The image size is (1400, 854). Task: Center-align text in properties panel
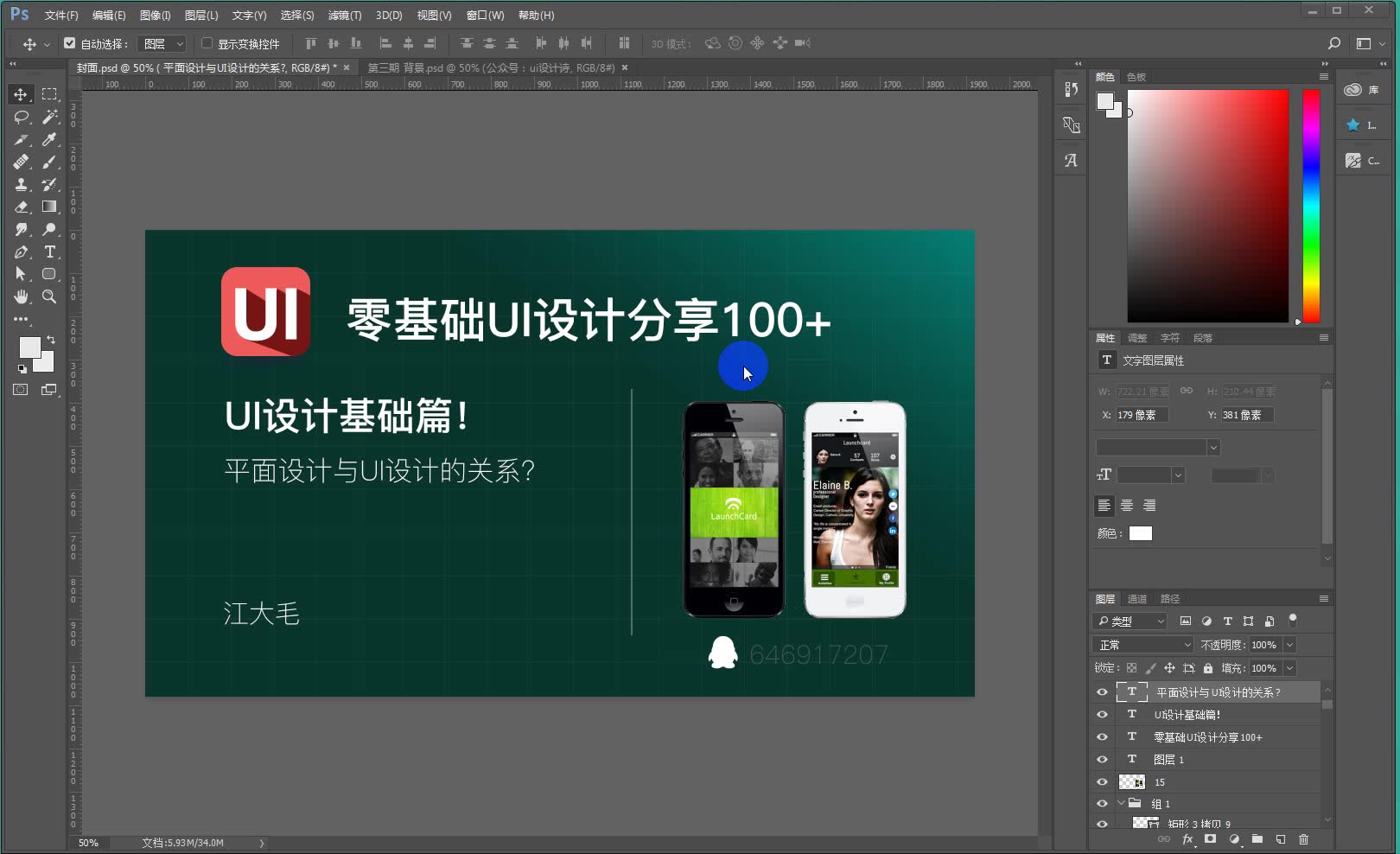coord(1127,506)
